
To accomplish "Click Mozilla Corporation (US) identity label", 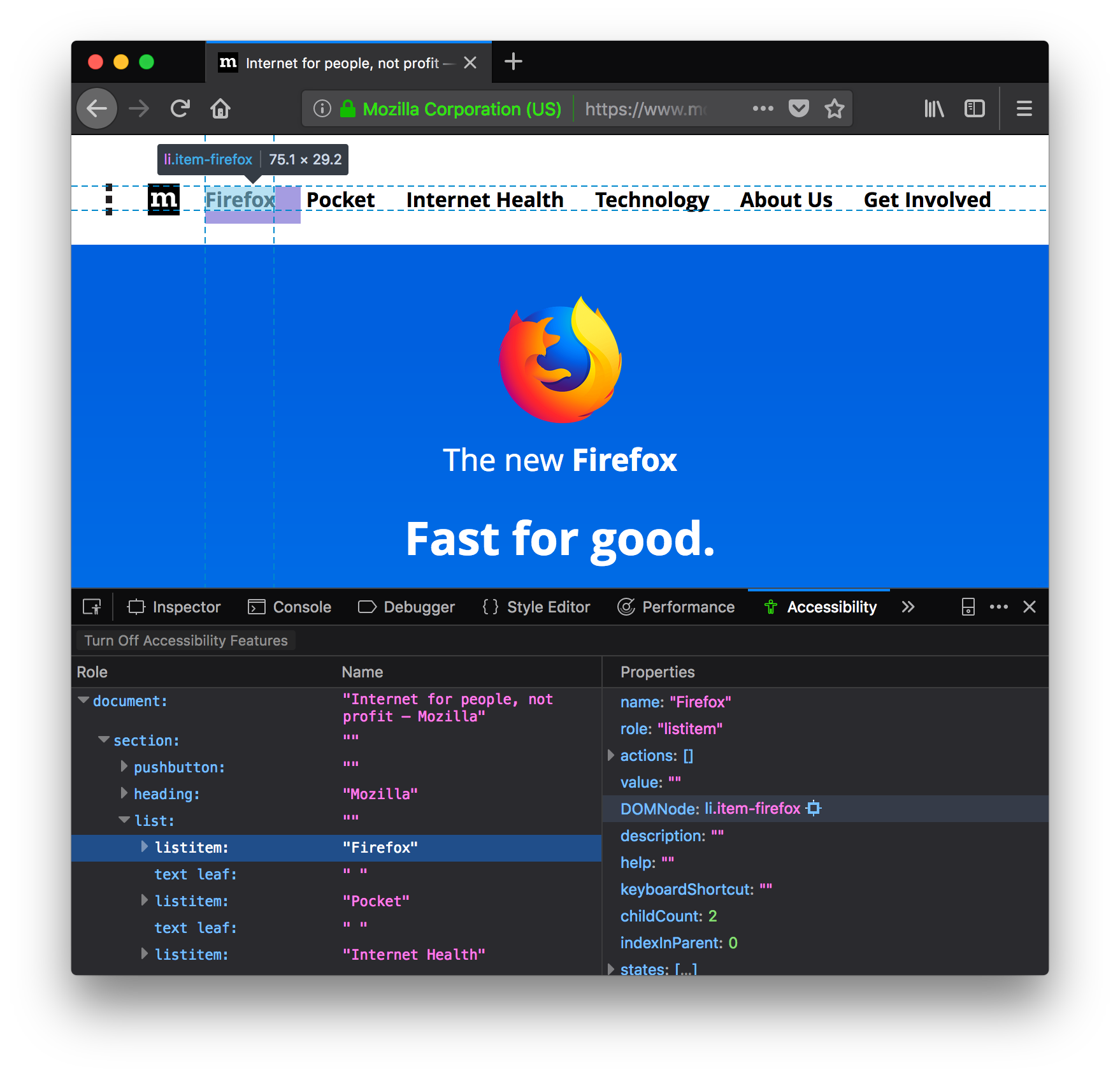I will [462, 109].
